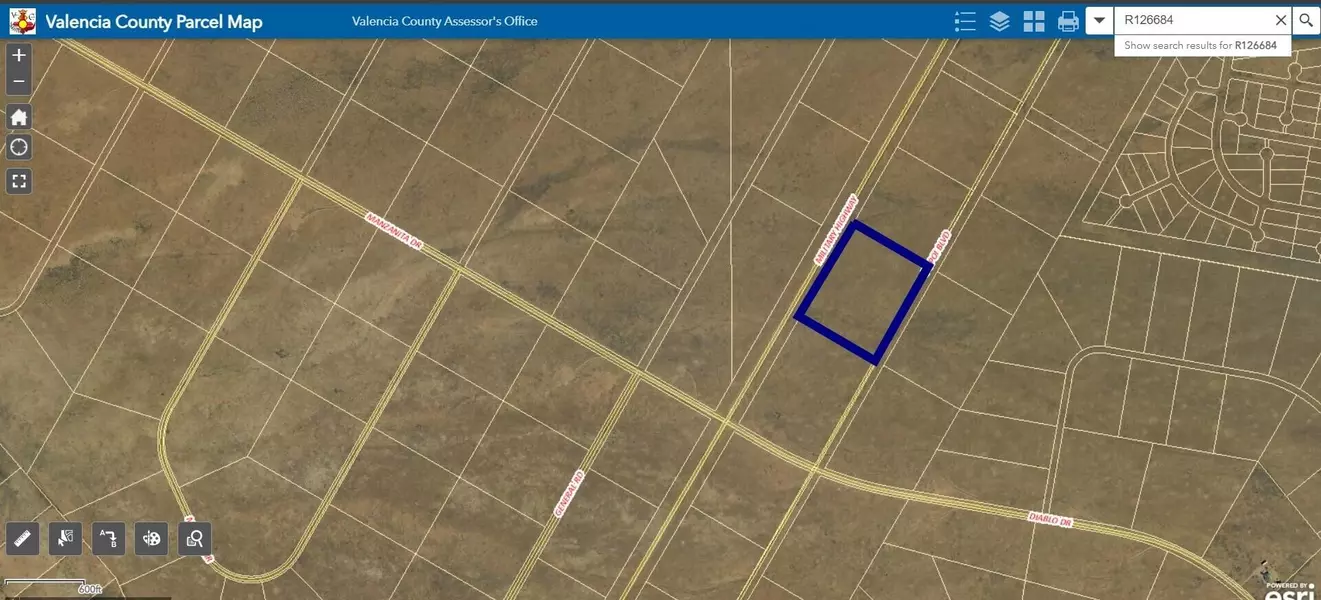Expand the search source dropdown arrow
1321x600 pixels.
[x=1100, y=20]
